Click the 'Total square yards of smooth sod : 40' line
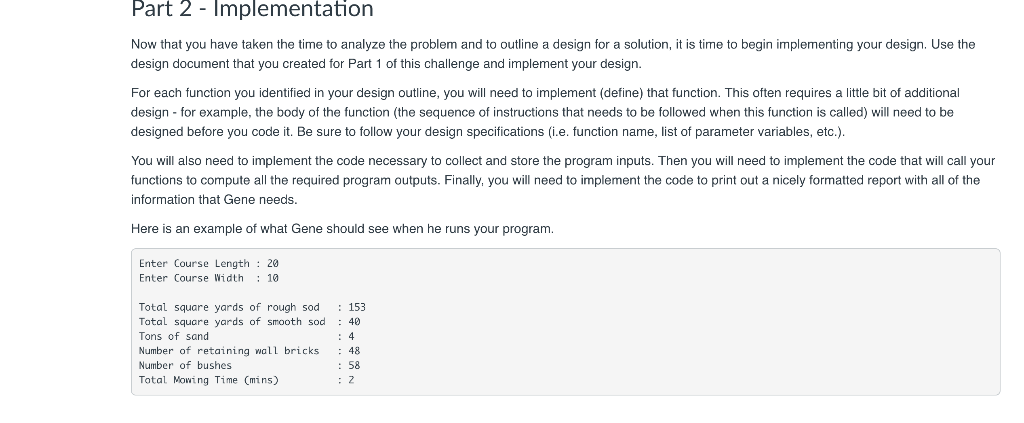1024x423 pixels. click(249, 322)
